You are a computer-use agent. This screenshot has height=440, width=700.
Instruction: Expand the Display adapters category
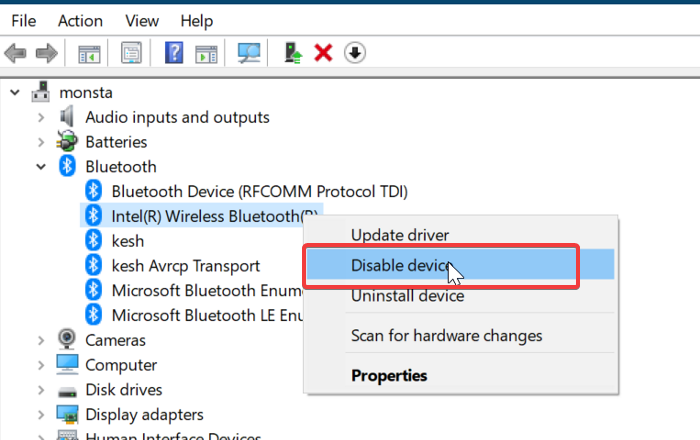[41, 415]
